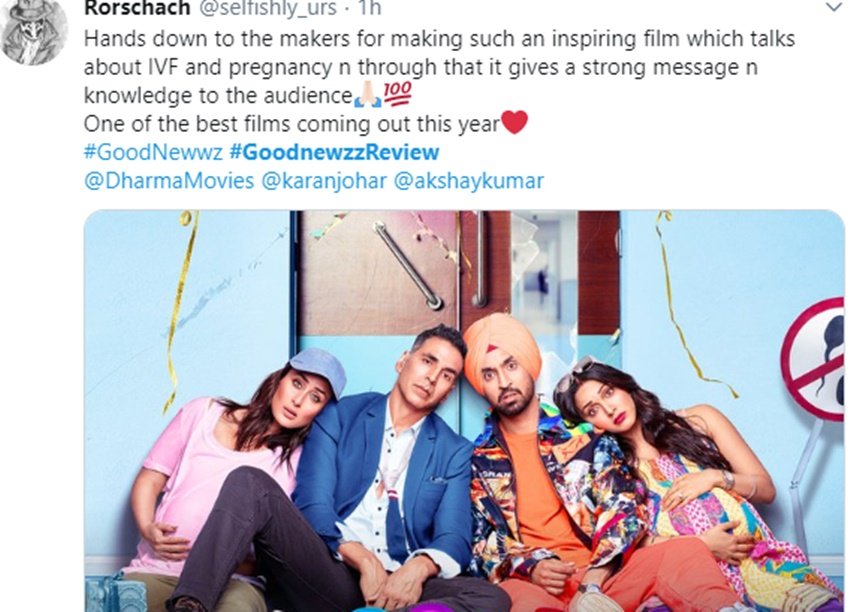Open the bold #GoodnewzzReview hashtag
850x612 pixels.
tap(334, 152)
